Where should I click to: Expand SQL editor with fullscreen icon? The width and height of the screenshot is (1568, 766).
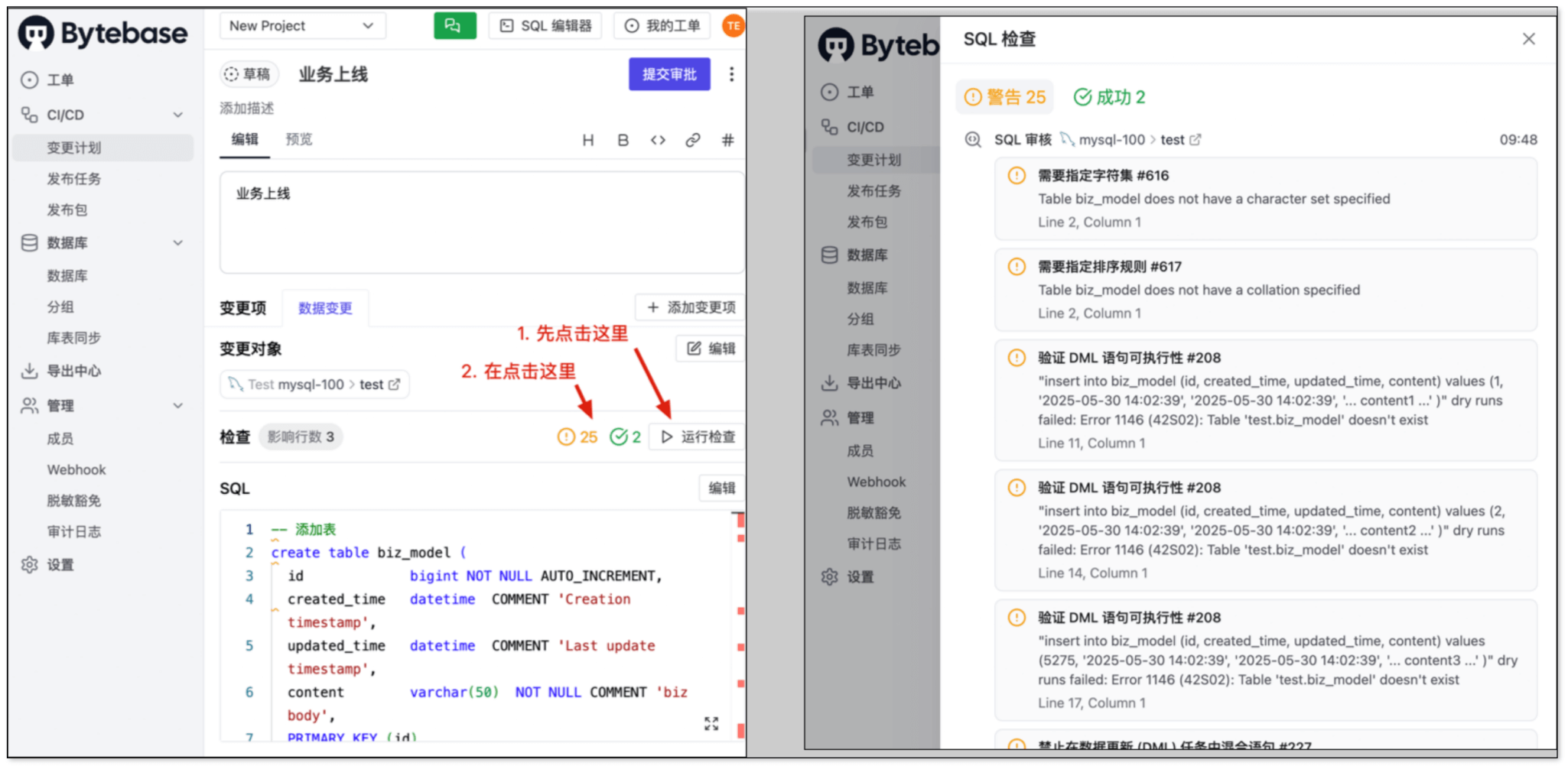pyautogui.click(x=711, y=723)
